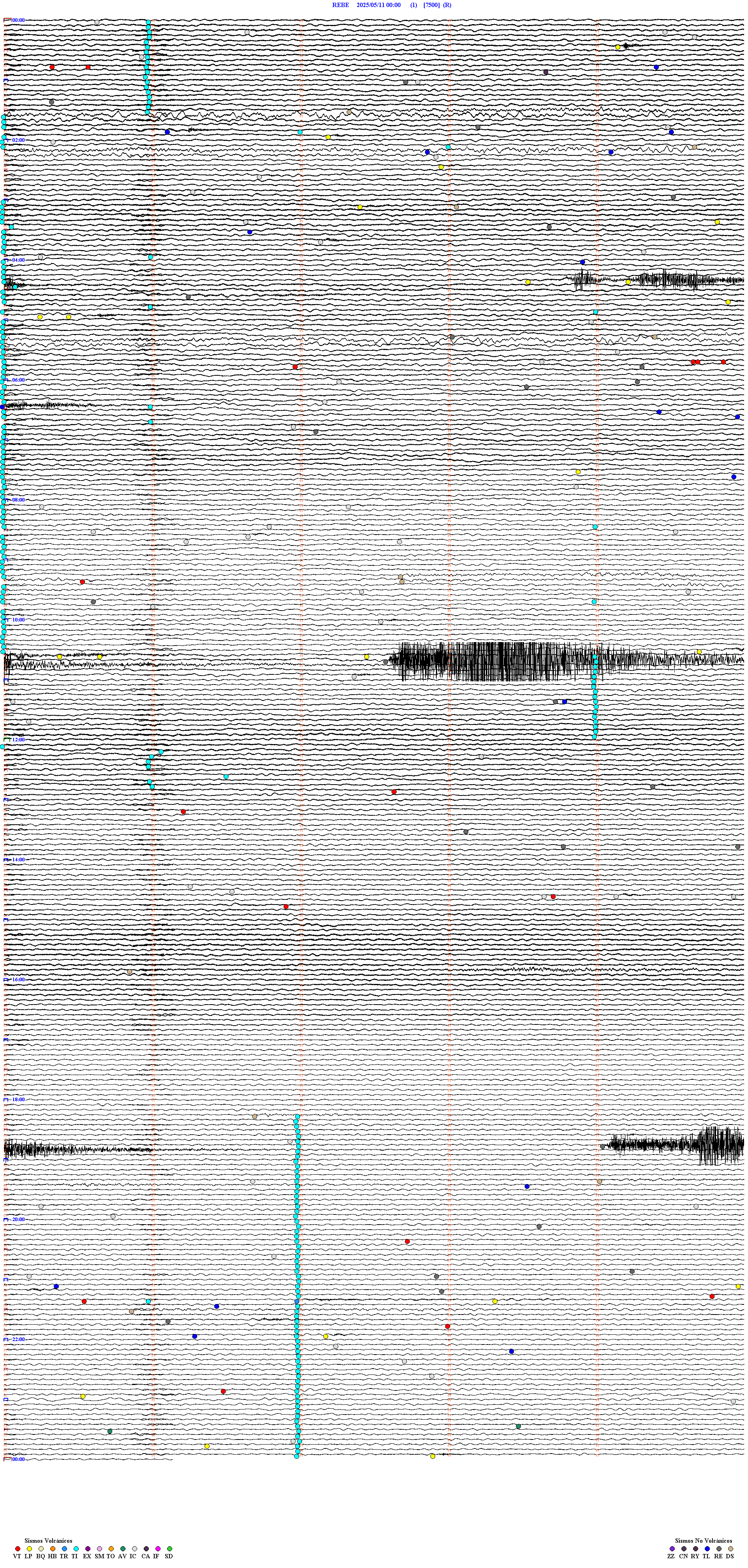
Task: Click the header date '2025/05/11 00:00'
Action: [x=378, y=5]
